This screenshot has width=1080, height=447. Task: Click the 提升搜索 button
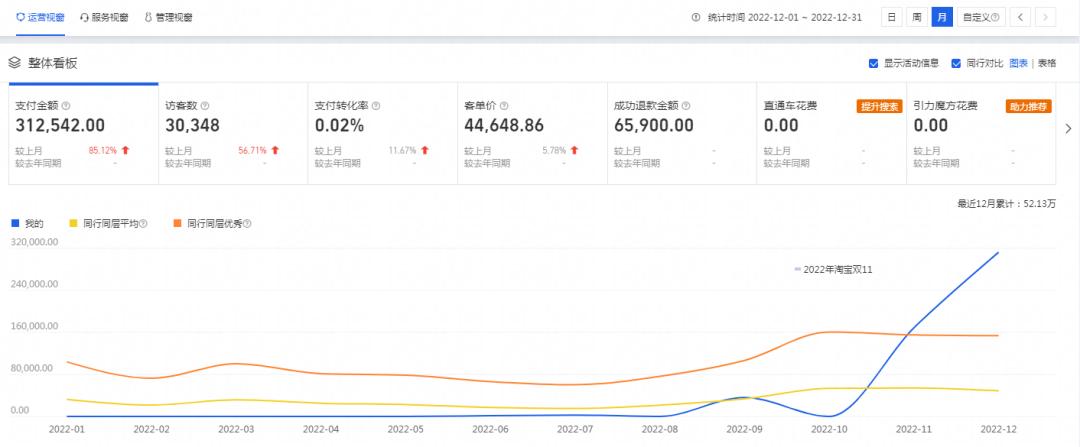(x=879, y=106)
